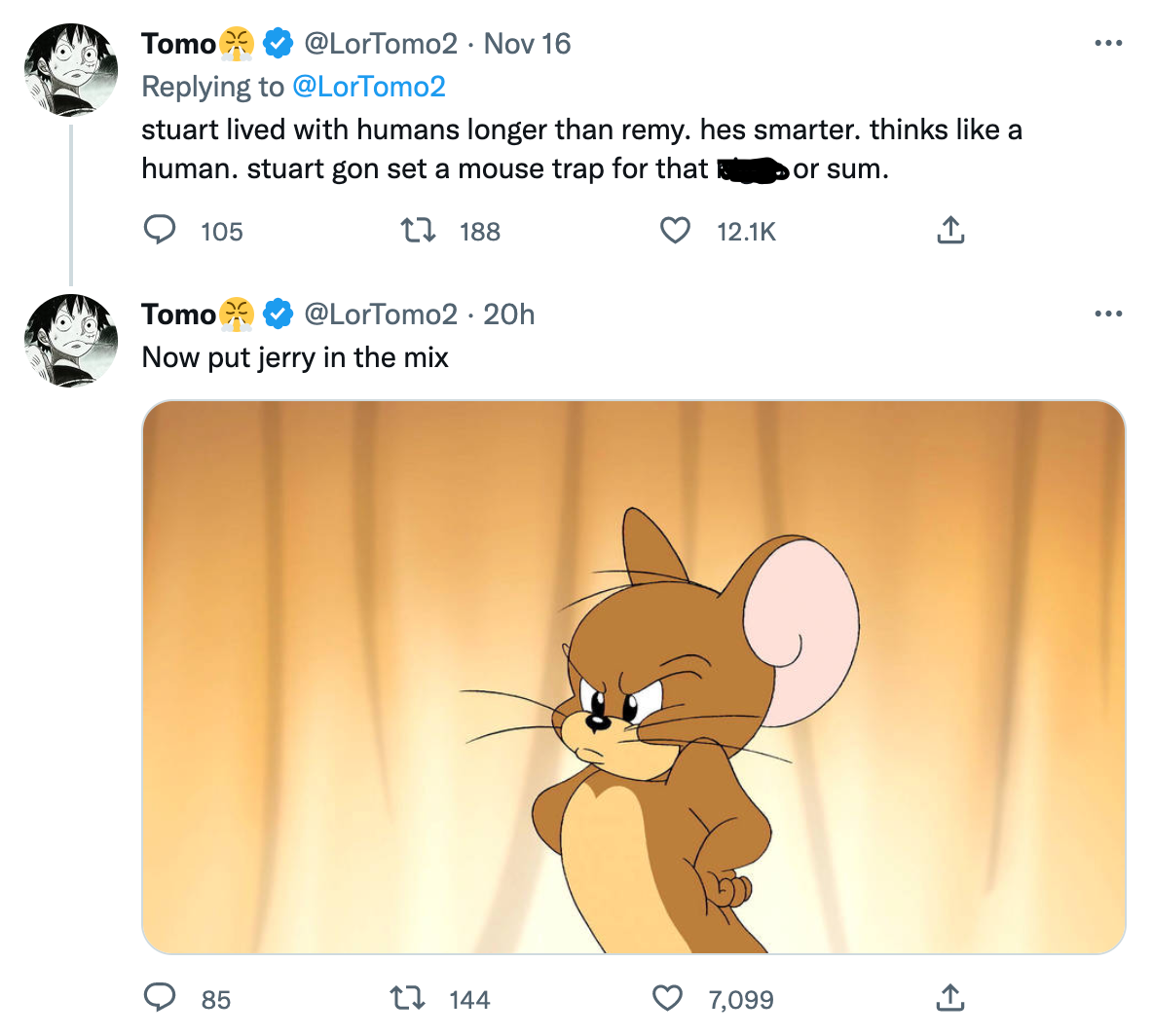Click the verified badge next to Tomo's name
1153x1036 pixels.
(278, 43)
